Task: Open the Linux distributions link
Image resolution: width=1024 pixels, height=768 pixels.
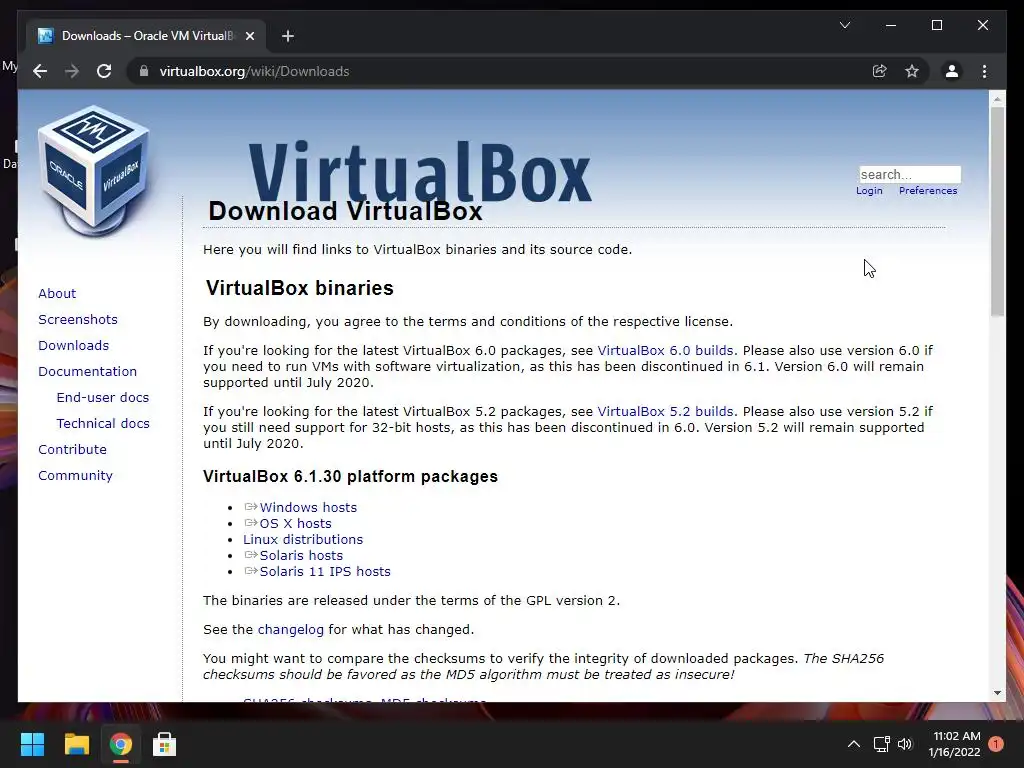Action: click(x=303, y=539)
